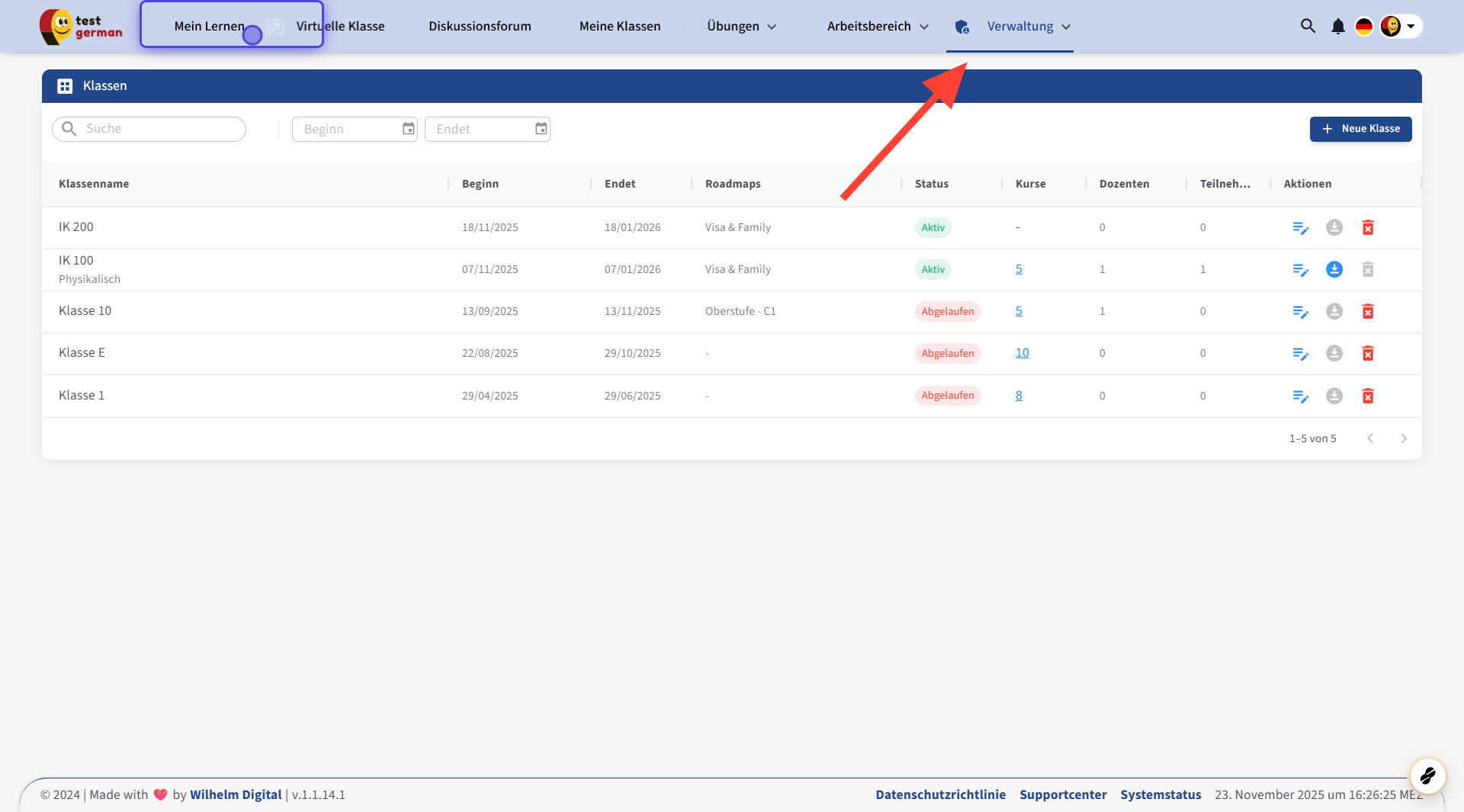
Task: Edit the IK 200 class
Action: point(1300,228)
